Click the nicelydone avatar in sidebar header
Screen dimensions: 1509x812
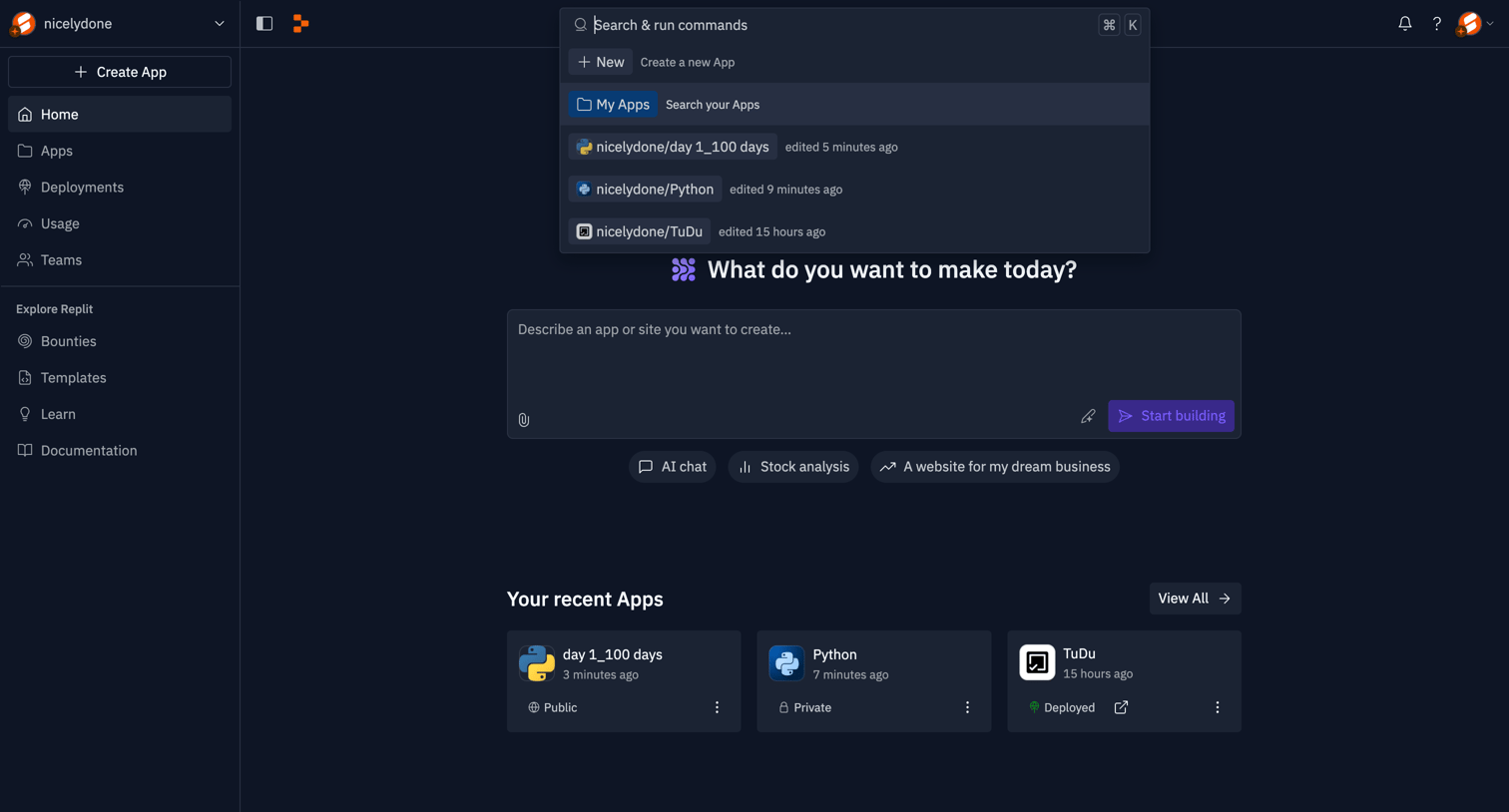click(23, 24)
